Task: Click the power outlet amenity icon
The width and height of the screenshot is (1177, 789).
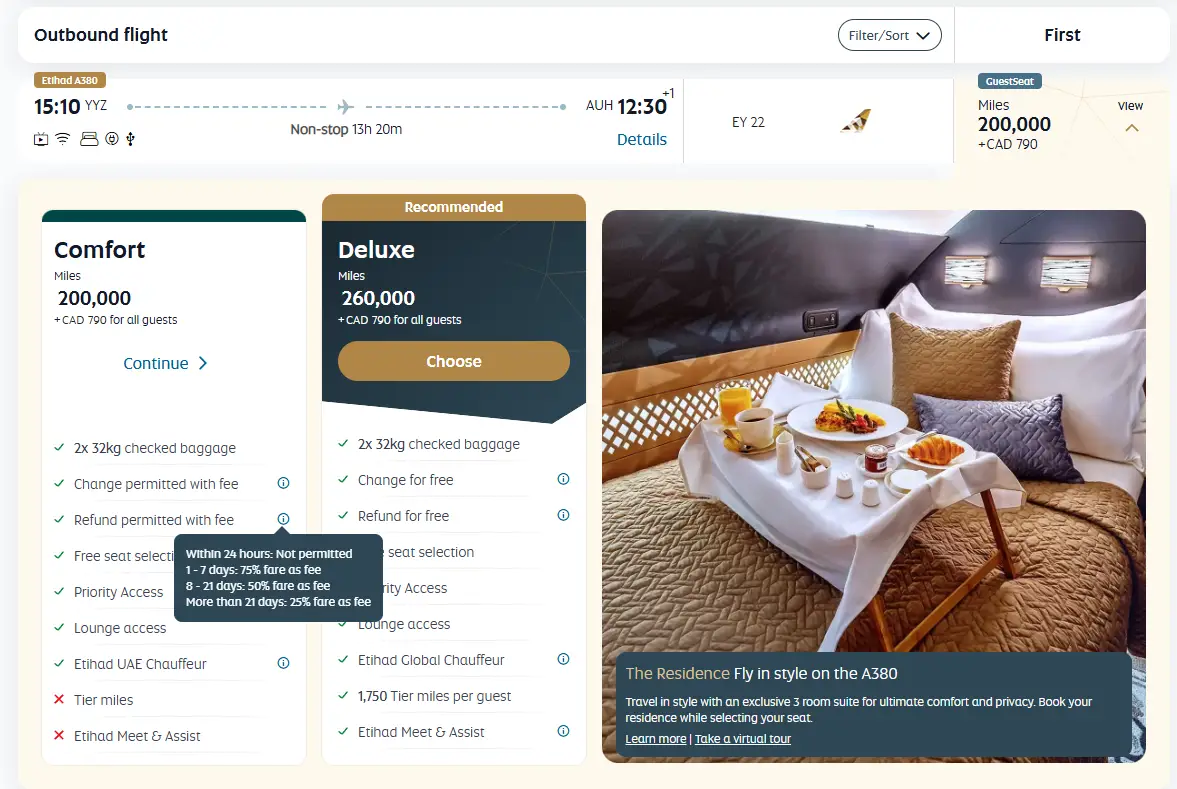Action: coord(112,139)
